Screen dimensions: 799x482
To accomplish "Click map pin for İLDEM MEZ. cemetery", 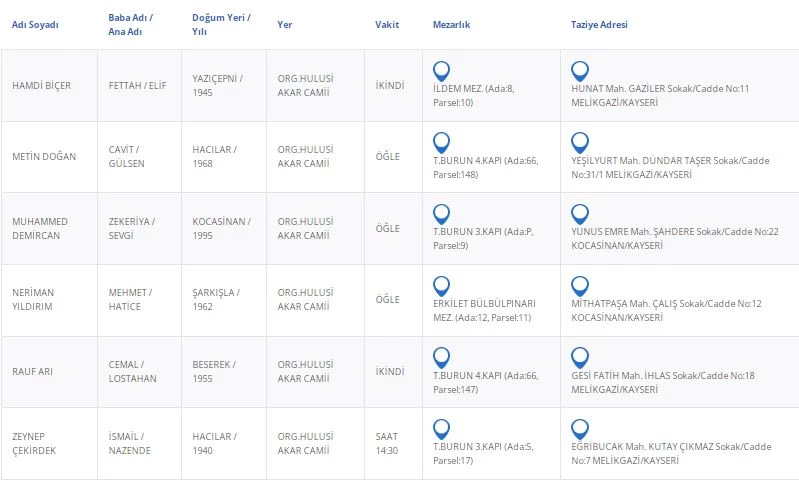I will (441, 71).
